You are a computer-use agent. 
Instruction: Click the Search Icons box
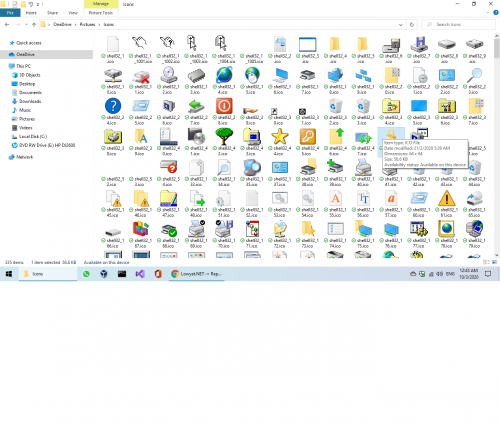click(458, 25)
